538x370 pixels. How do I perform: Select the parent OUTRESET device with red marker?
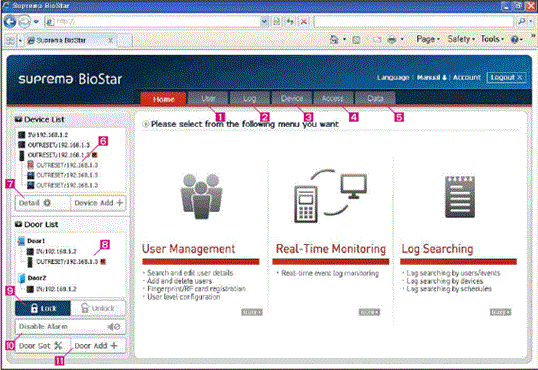click(58, 155)
